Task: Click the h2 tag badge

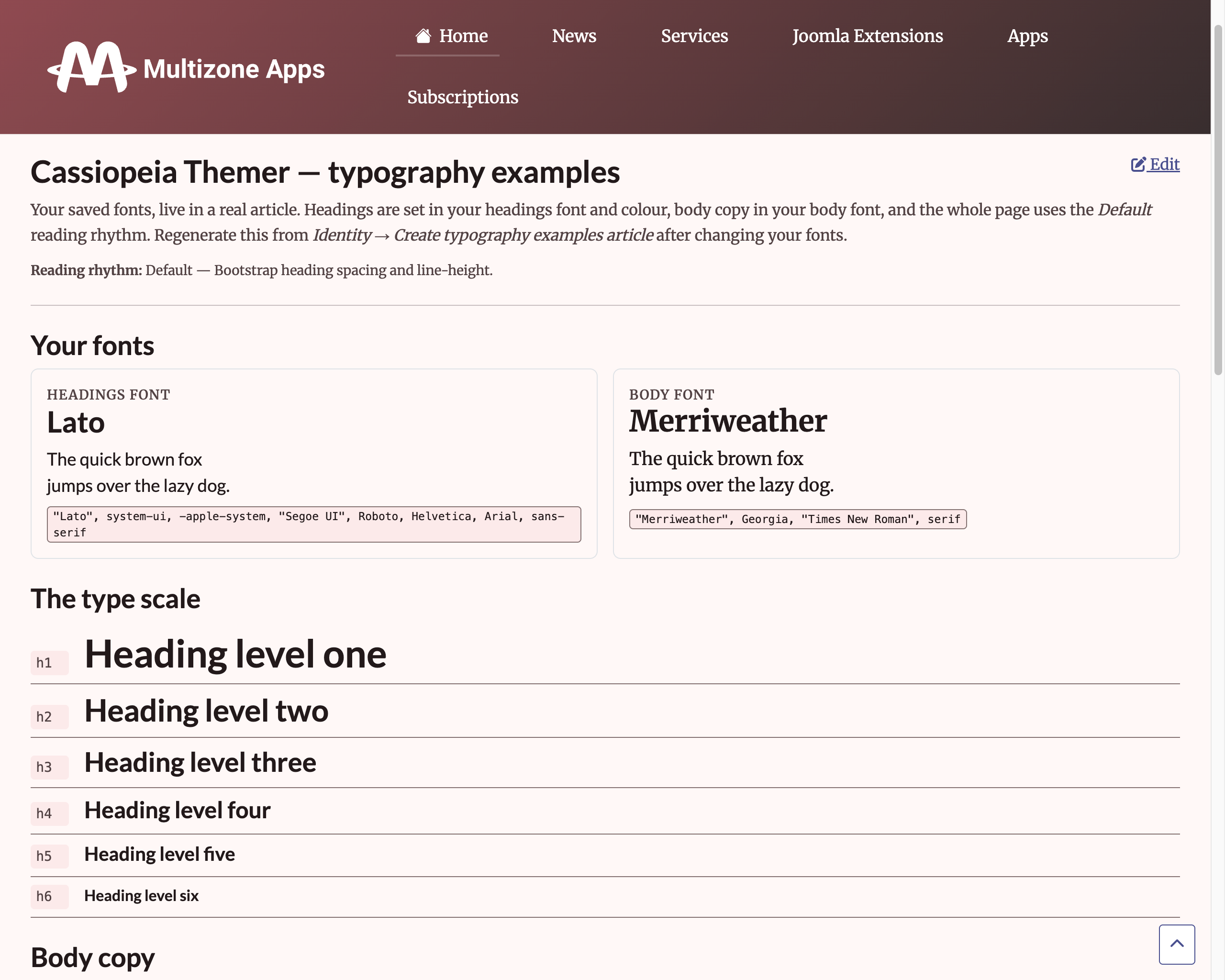Action: tap(49, 717)
